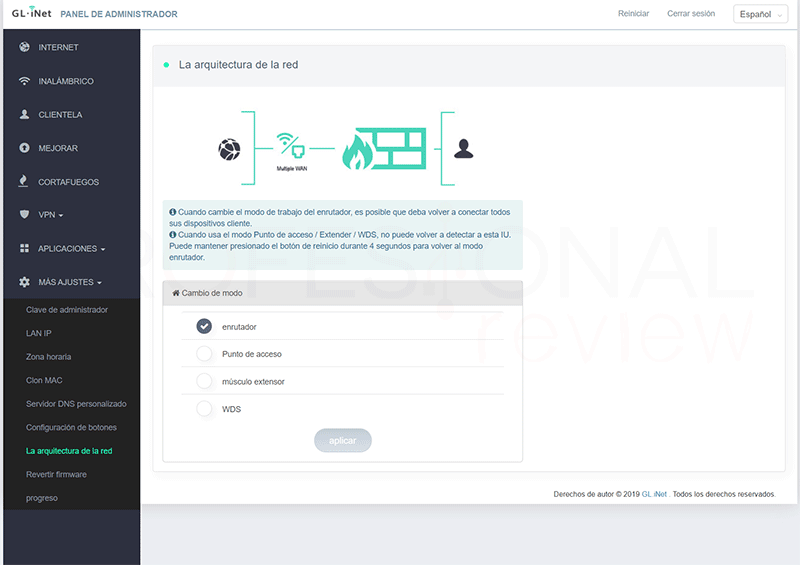Click the Más Ajustes gear icon
This screenshot has width=800, height=565.
(x=24, y=282)
